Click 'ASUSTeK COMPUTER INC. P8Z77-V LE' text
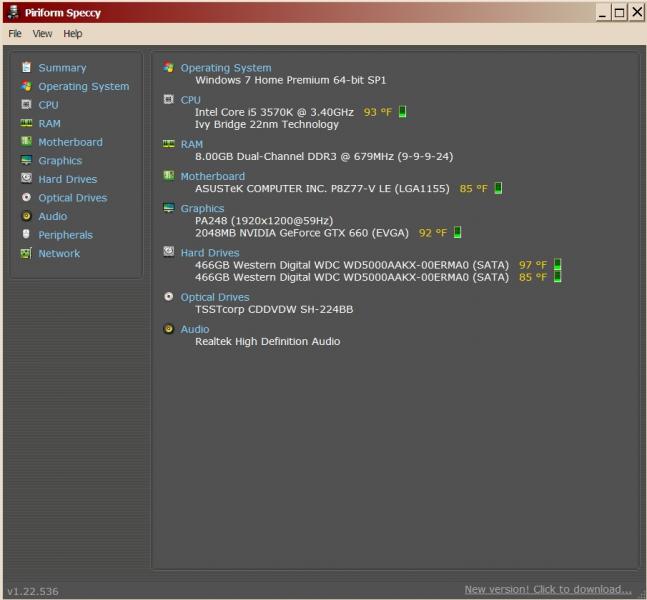 (293, 189)
